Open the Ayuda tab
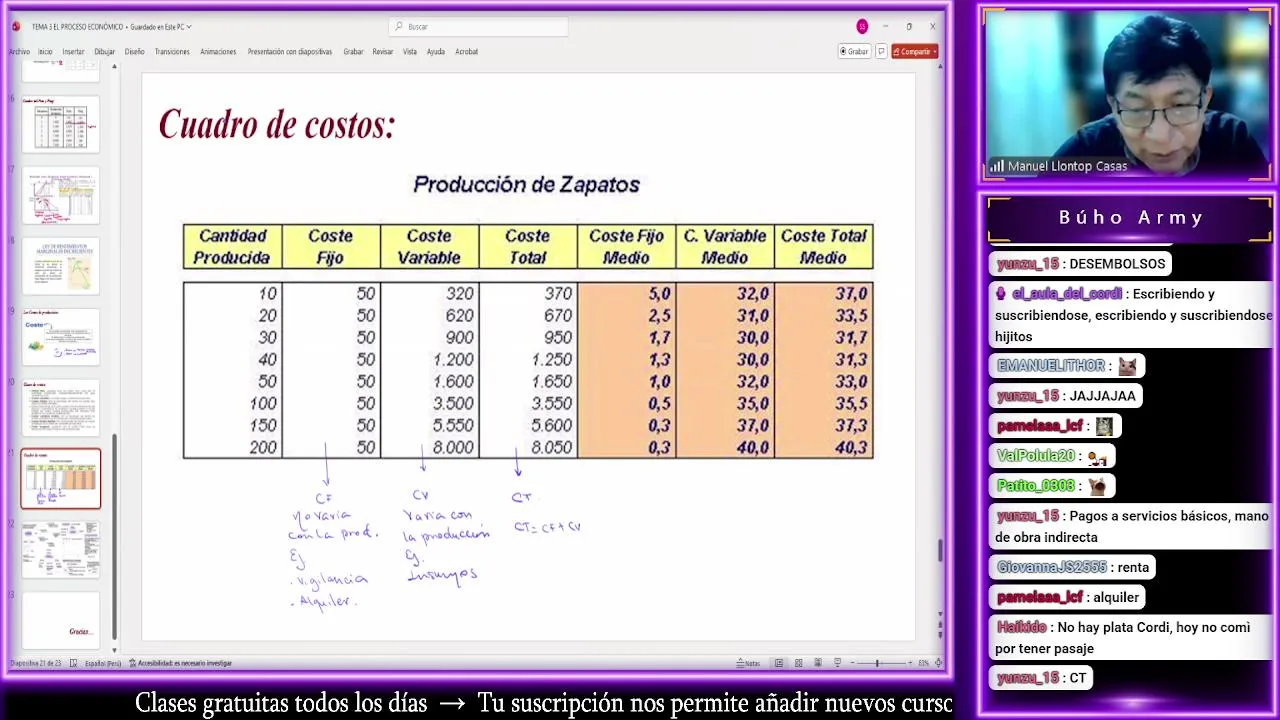This screenshot has height=720, width=1280. coord(436,52)
